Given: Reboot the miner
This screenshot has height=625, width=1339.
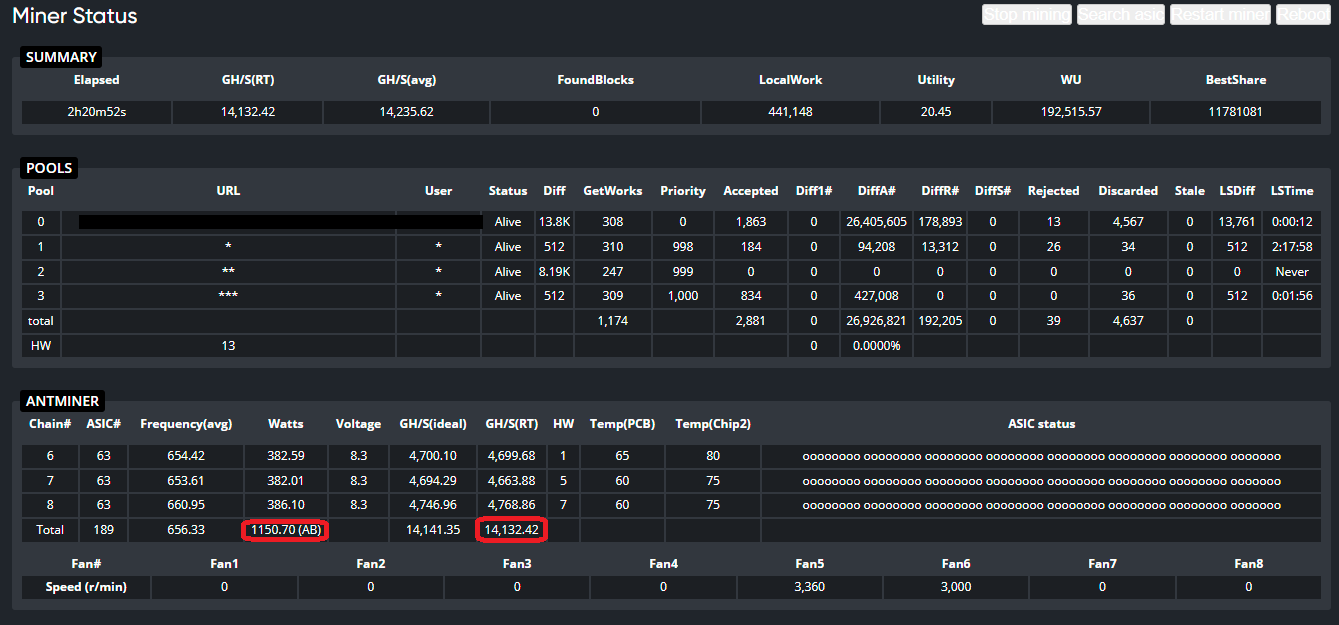Looking at the screenshot, I should [1302, 15].
